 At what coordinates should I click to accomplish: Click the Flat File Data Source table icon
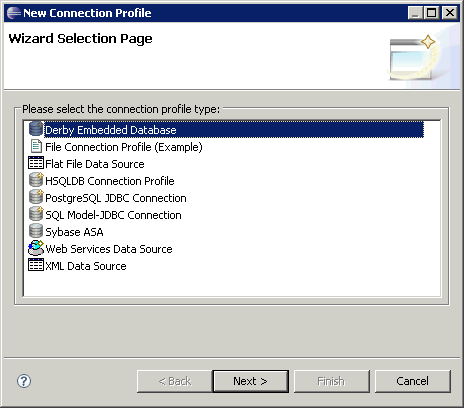coord(36,163)
